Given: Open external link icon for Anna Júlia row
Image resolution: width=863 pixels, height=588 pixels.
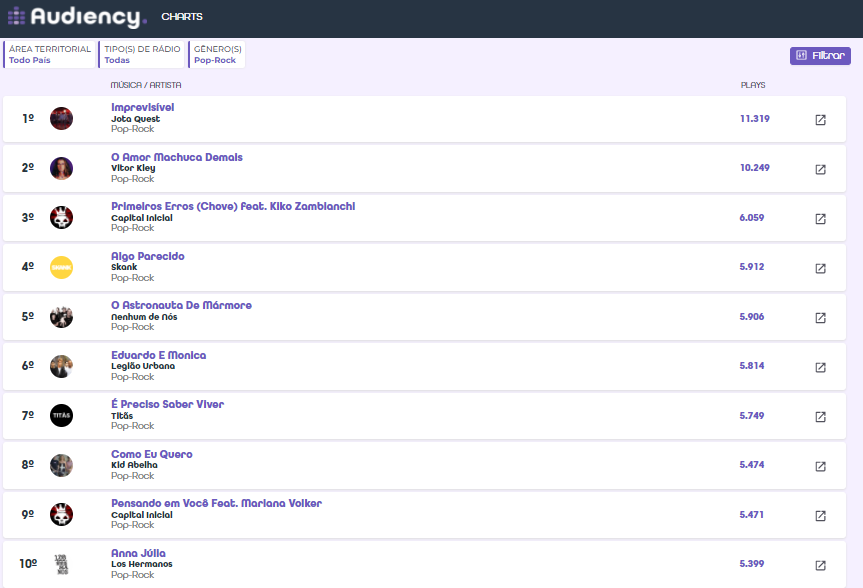Looking at the screenshot, I should tap(820, 565).
